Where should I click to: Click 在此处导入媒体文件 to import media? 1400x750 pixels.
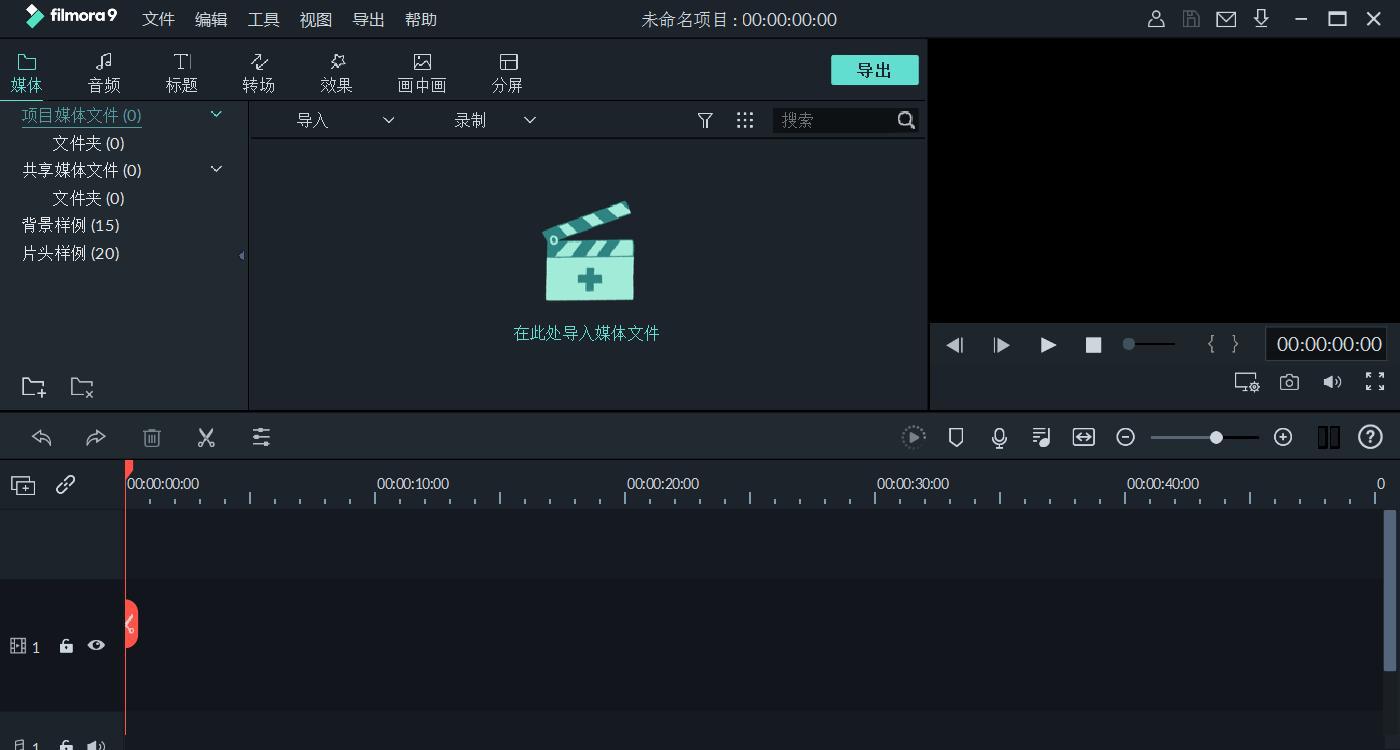587,333
